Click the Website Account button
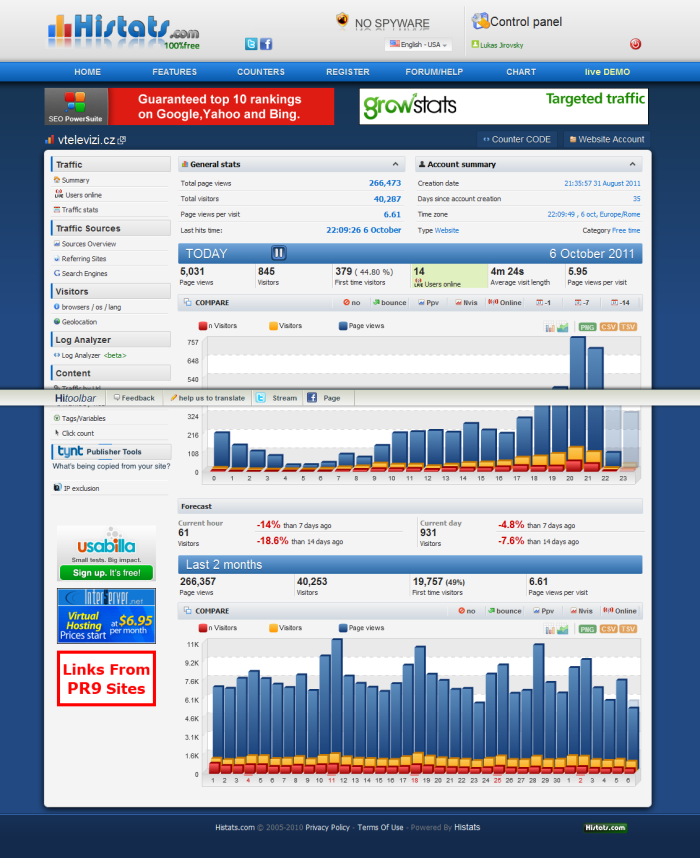 click(607, 140)
